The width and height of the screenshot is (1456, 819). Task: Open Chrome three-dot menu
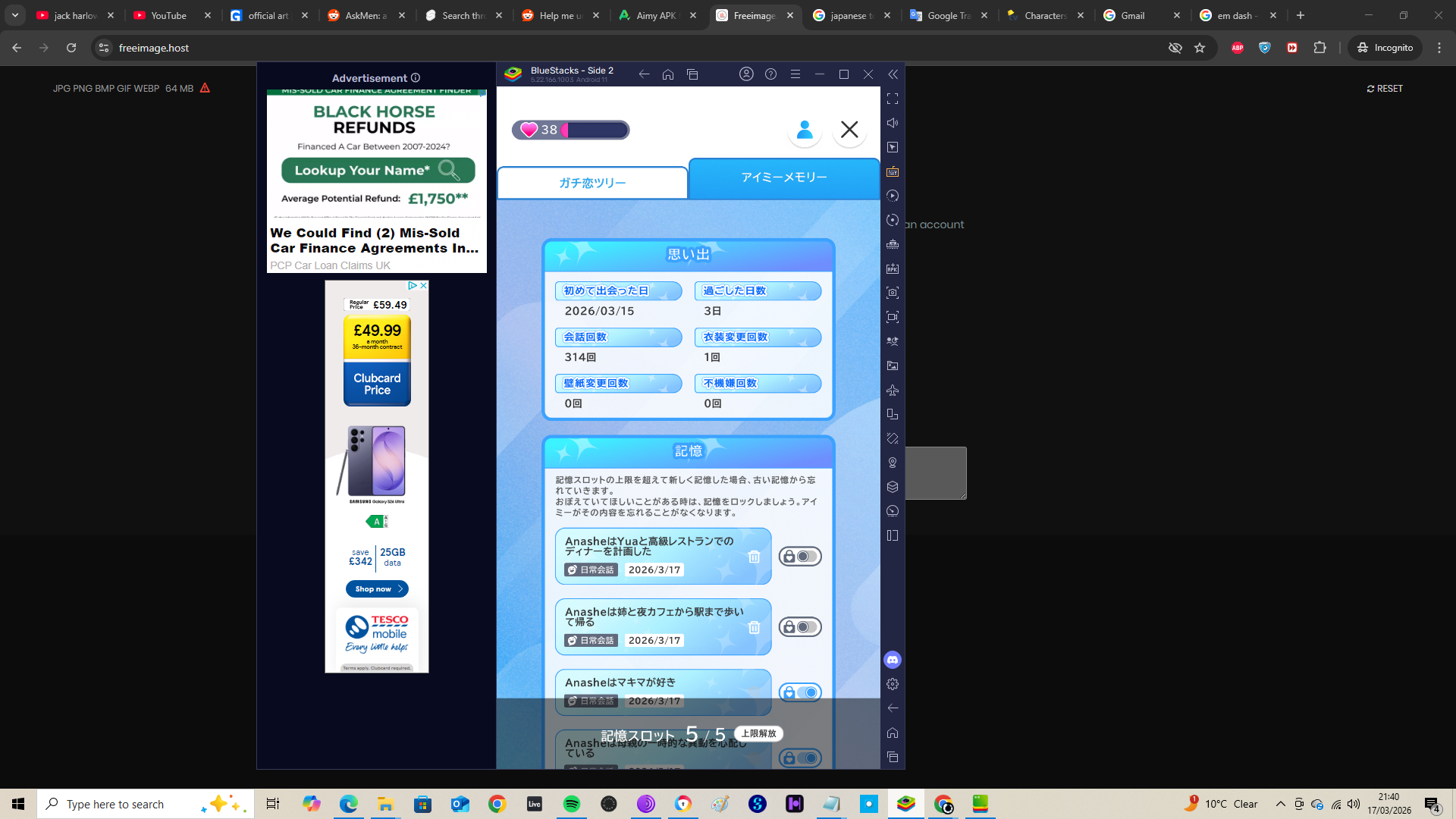[1439, 48]
